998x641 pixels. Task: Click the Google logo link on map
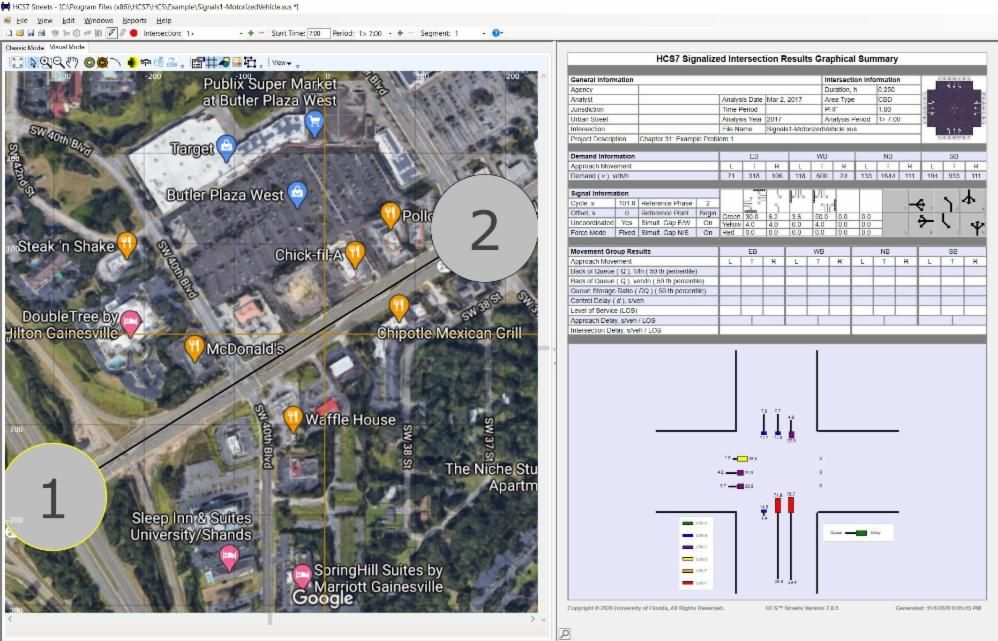322,597
